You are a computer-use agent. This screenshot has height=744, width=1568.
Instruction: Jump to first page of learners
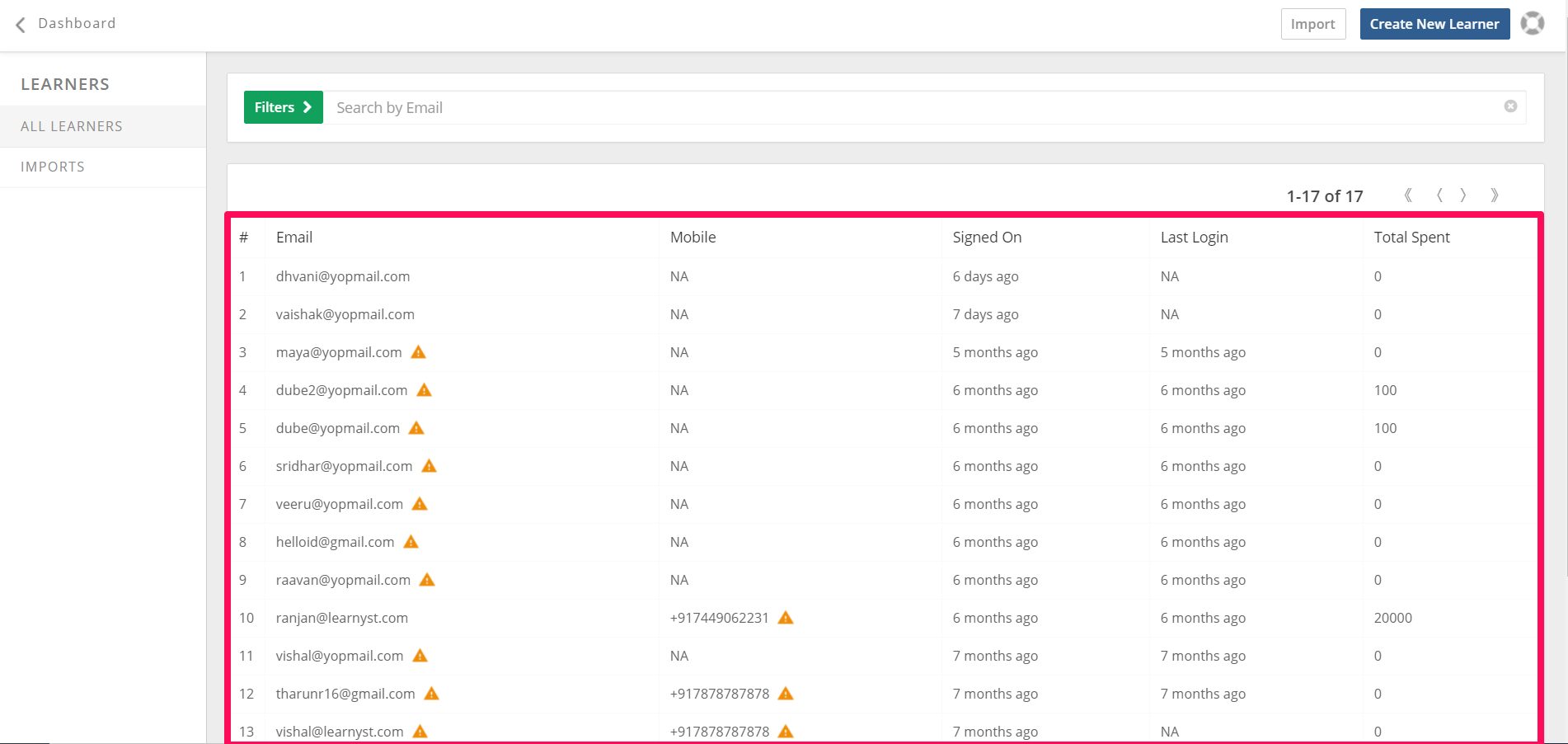(1408, 195)
